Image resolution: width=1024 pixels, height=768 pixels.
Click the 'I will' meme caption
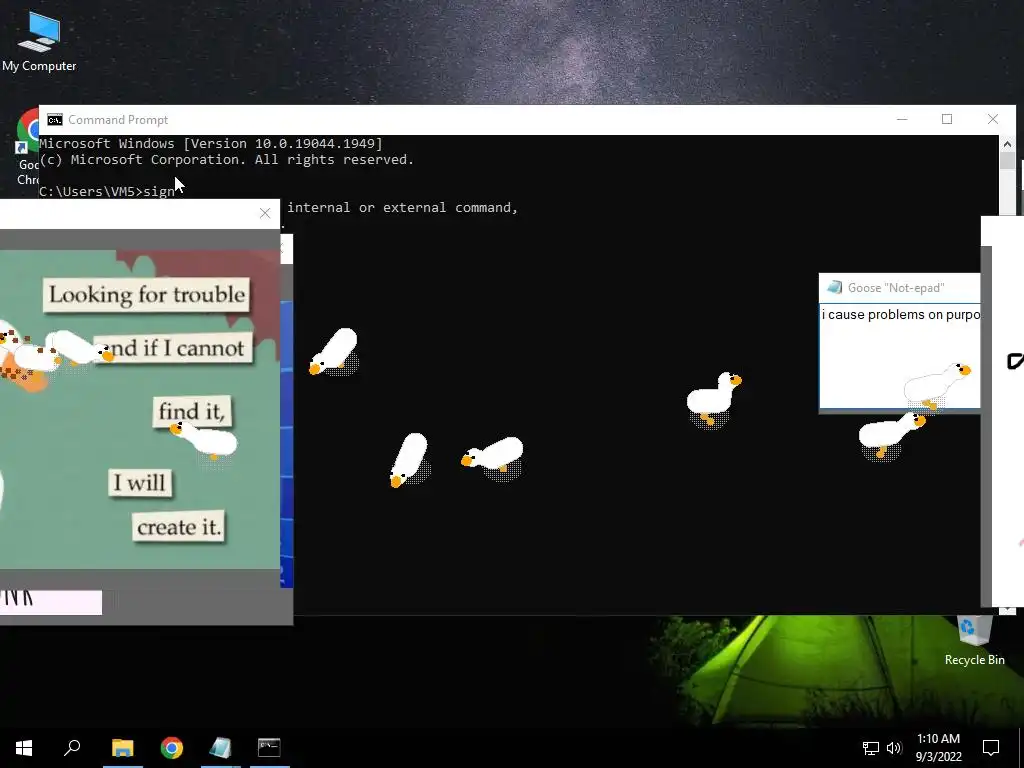[x=140, y=483]
